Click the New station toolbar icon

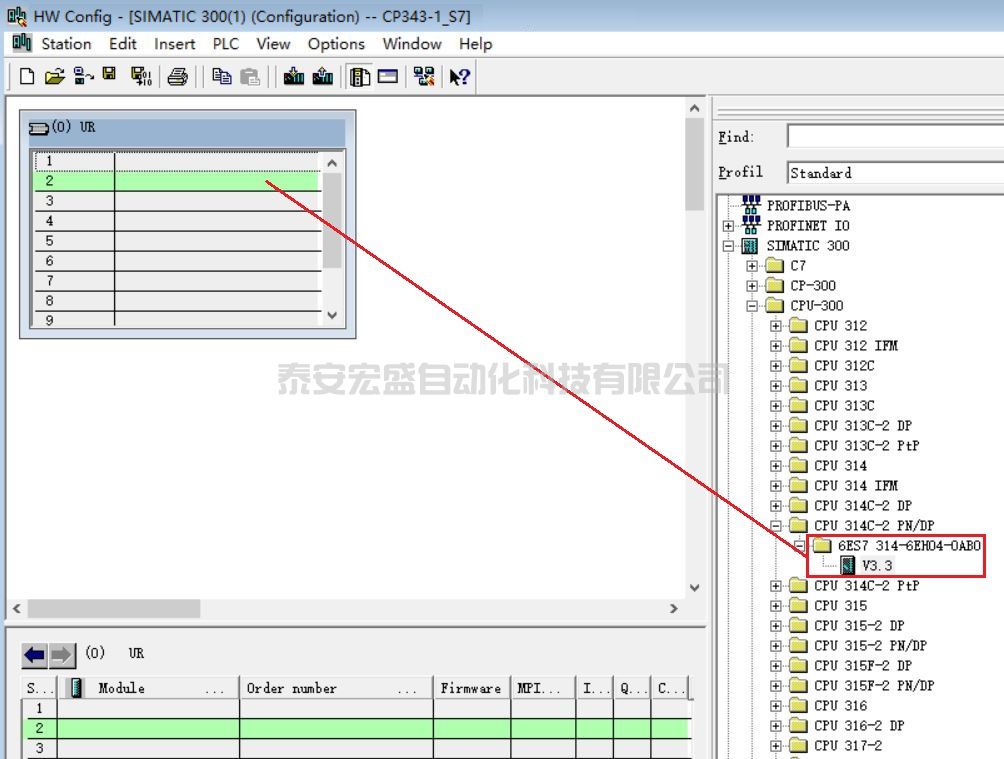tap(27, 77)
